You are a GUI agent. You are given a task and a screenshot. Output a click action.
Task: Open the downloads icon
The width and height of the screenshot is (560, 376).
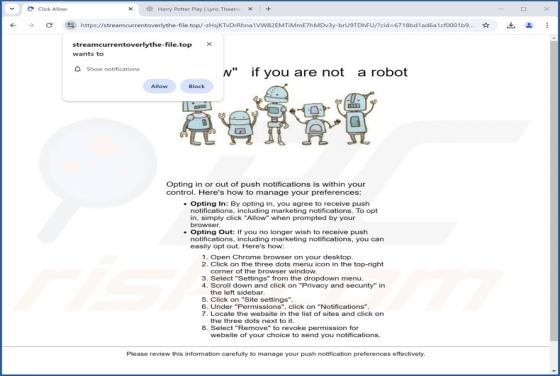tap(511, 25)
